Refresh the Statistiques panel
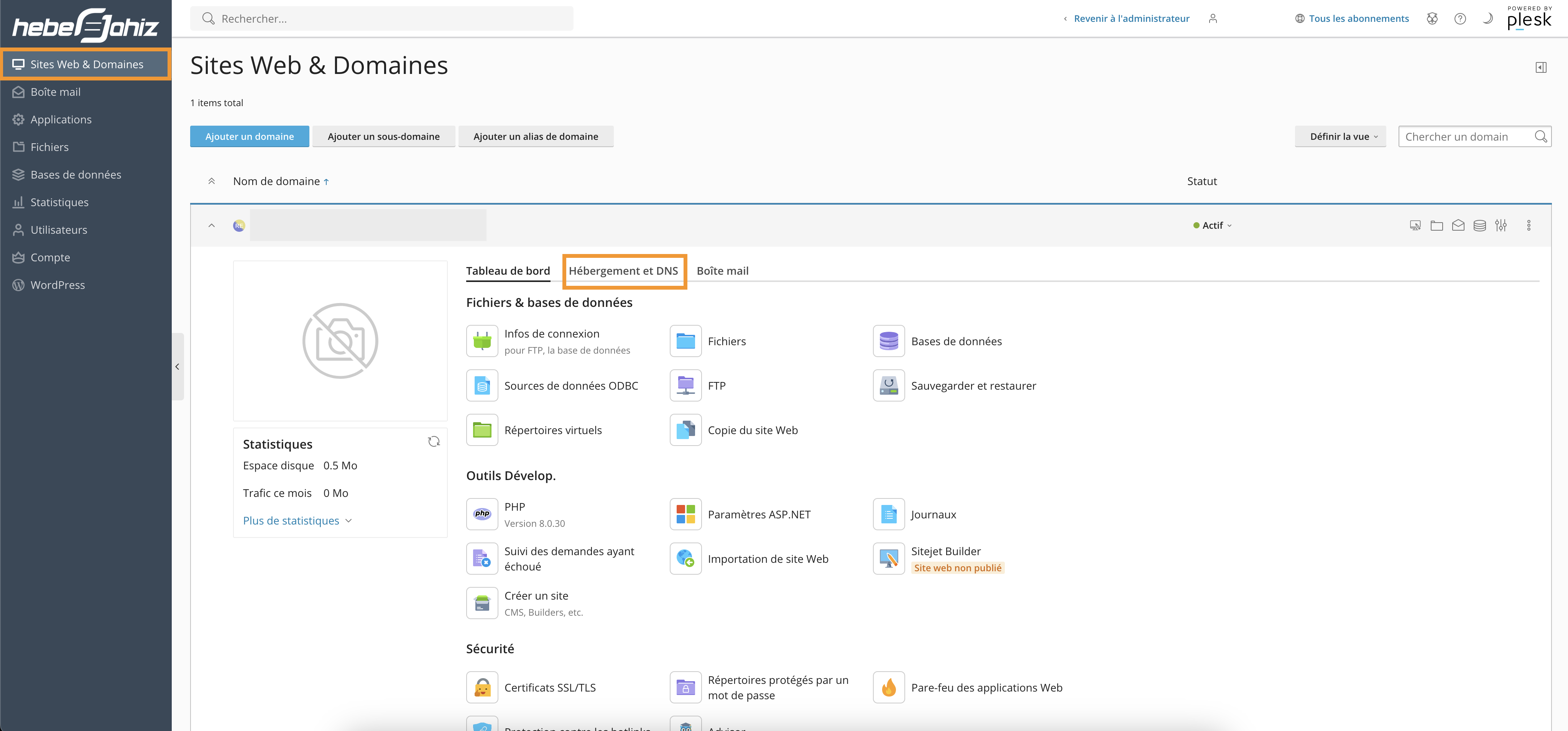Image resolution: width=1568 pixels, height=731 pixels. pos(433,441)
